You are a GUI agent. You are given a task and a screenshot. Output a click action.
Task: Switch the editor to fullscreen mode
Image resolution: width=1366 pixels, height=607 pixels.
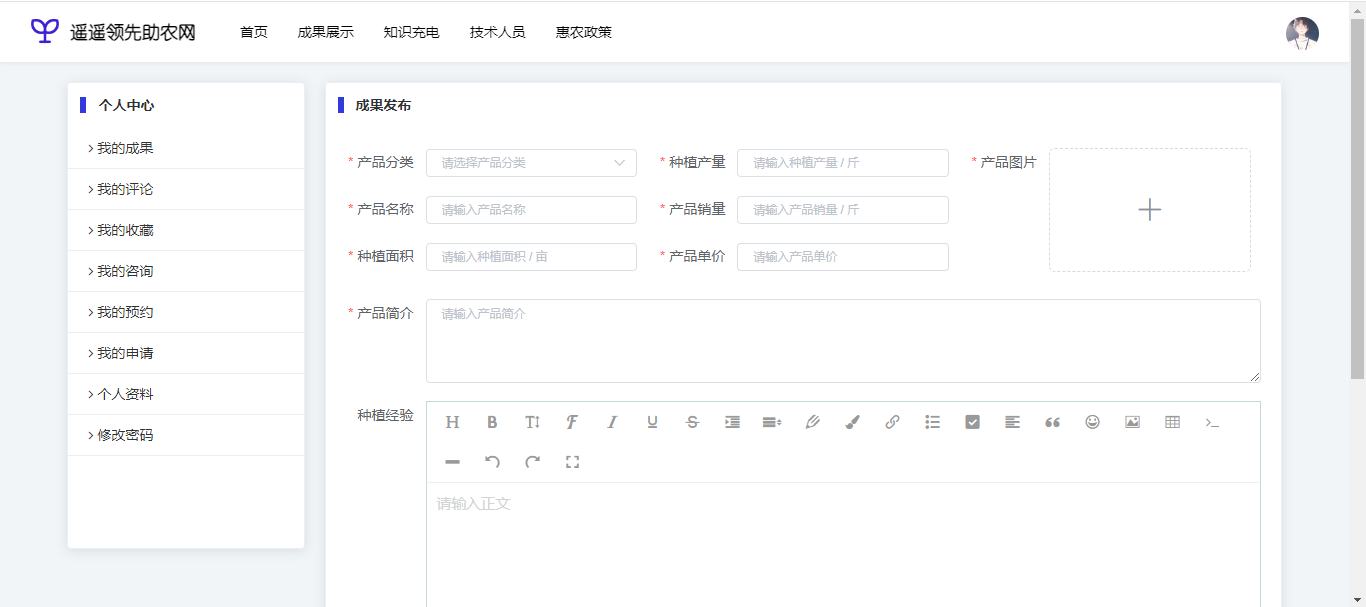572,462
